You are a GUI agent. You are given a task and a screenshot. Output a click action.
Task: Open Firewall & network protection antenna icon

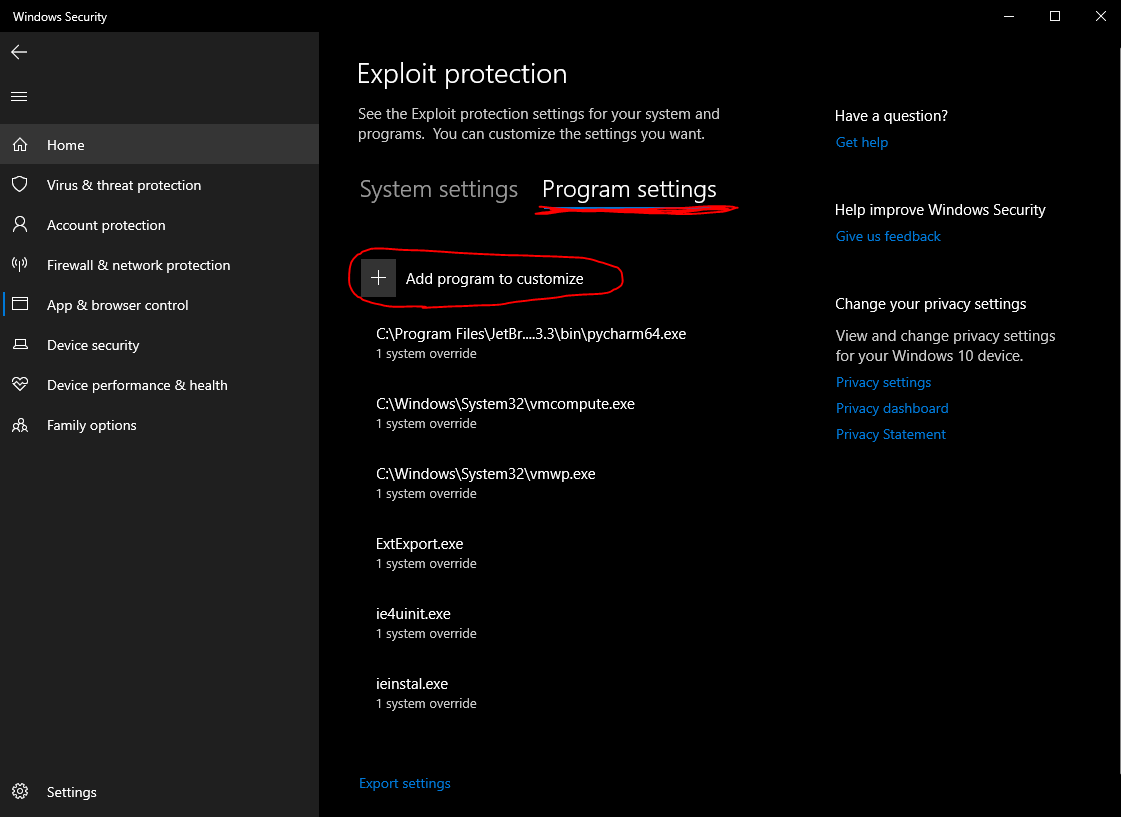(19, 265)
